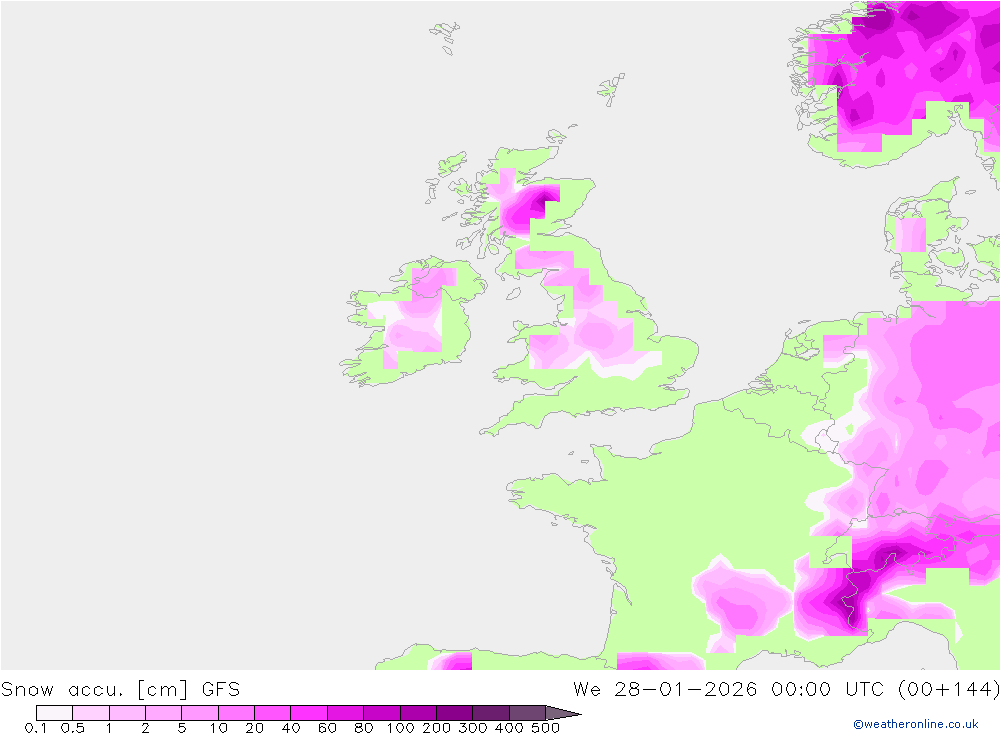Click the 40–60 cm legend swatch
The width and height of the screenshot is (1000, 733).
309,713
